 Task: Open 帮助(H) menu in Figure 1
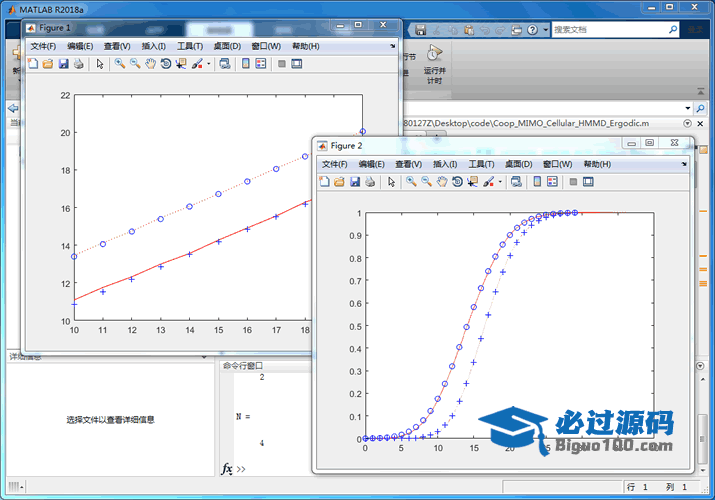click(x=306, y=46)
